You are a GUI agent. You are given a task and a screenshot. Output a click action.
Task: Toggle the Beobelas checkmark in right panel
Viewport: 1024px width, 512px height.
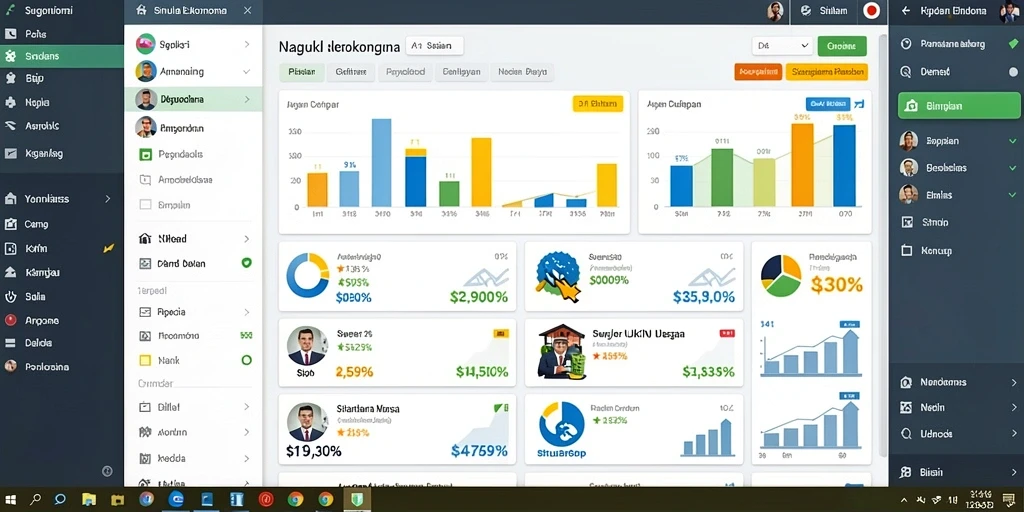[1013, 168]
